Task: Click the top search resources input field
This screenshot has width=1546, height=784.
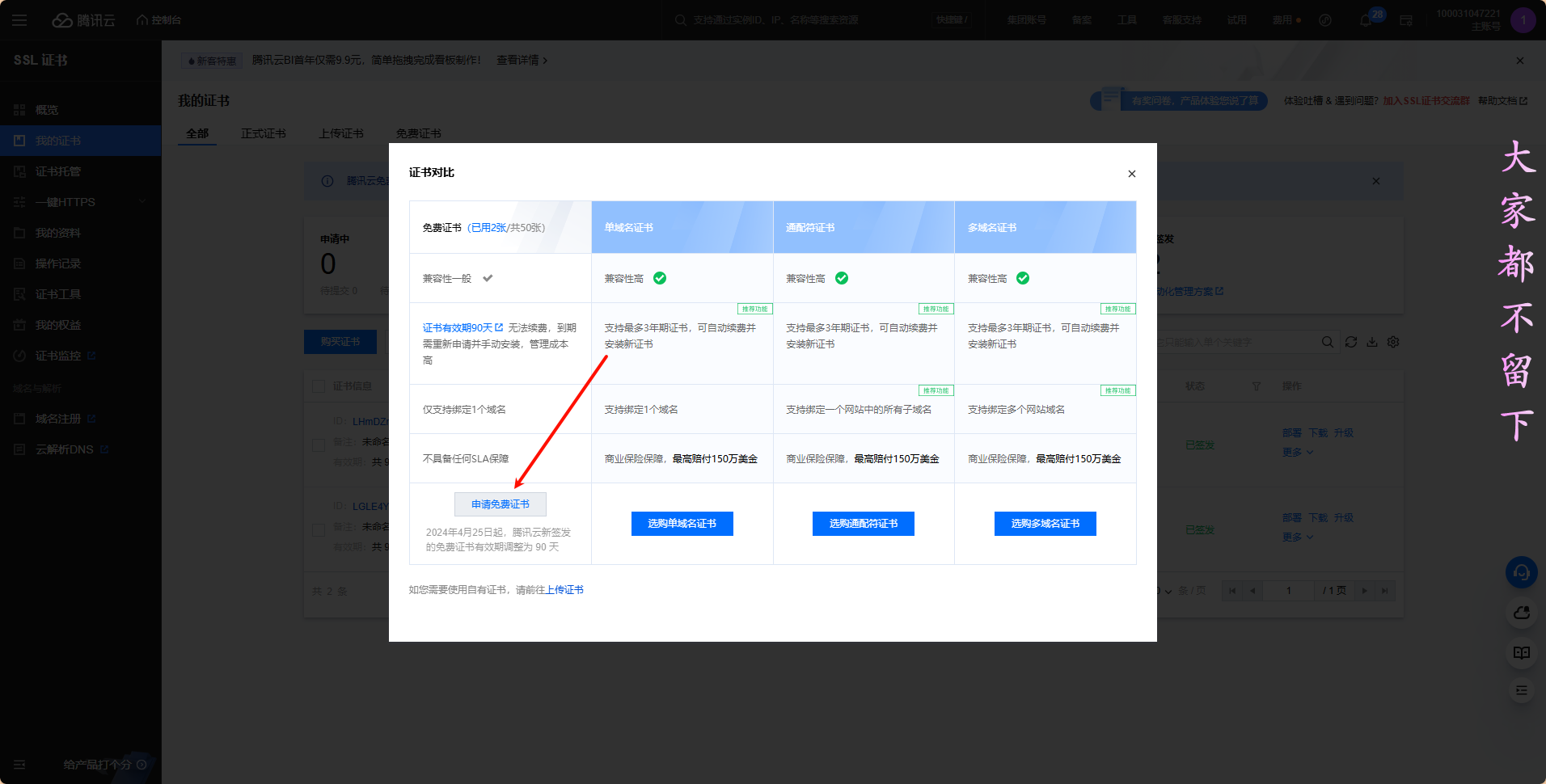Action: pyautogui.click(x=800, y=20)
